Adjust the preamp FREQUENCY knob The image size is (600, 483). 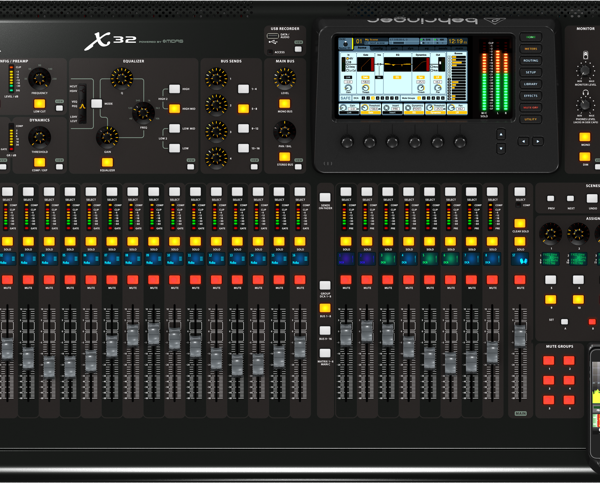coord(39,79)
